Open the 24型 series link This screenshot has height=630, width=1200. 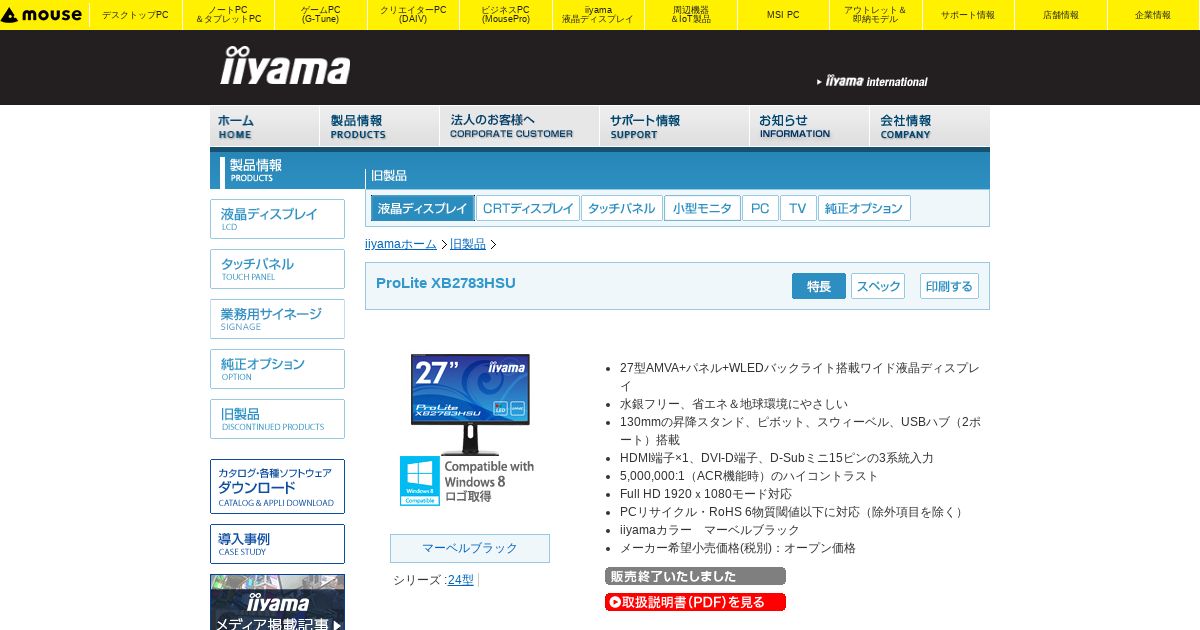tap(461, 580)
